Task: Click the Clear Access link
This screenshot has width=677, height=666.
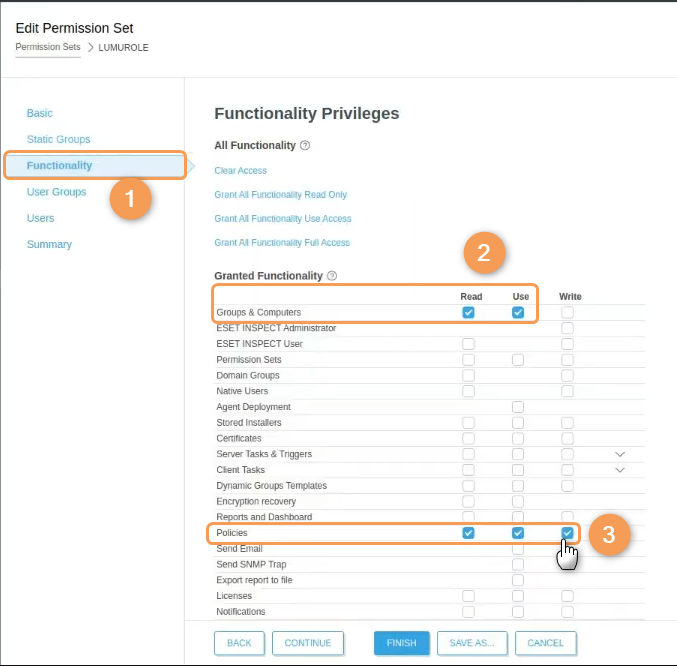Action: click(x=241, y=171)
